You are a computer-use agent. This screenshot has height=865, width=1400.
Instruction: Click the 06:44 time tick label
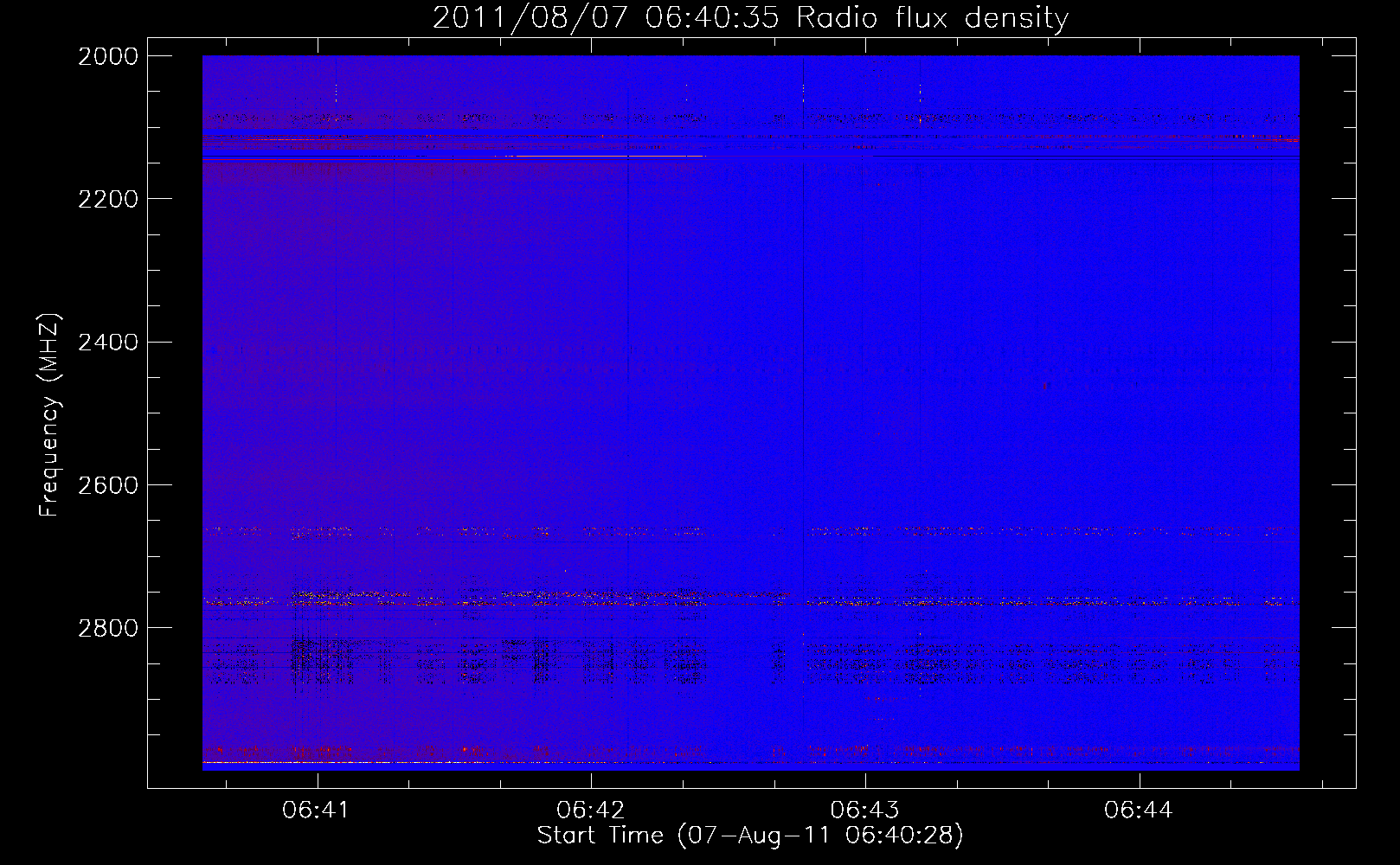pyautogui.click(x=1139, y=810)
